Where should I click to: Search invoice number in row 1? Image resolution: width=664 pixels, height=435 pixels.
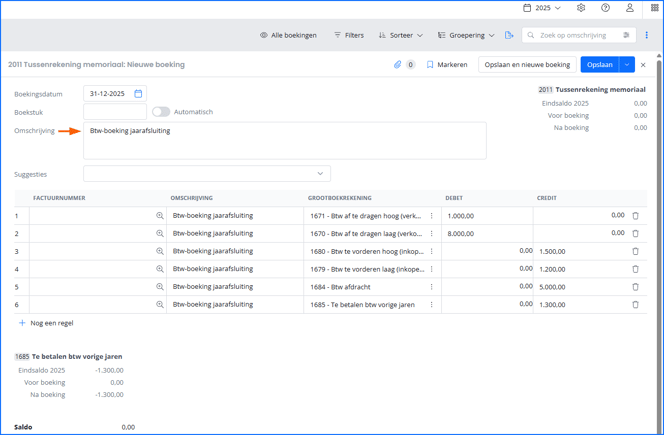point(160,216)
